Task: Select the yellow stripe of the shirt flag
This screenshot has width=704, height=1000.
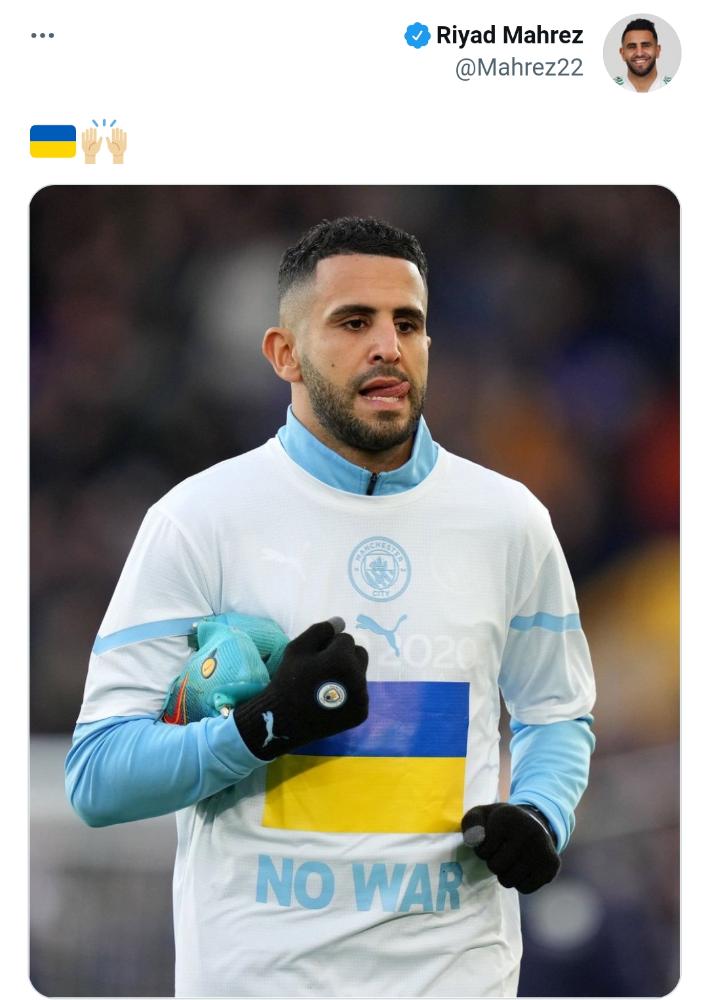Action: tap(365, 794)
